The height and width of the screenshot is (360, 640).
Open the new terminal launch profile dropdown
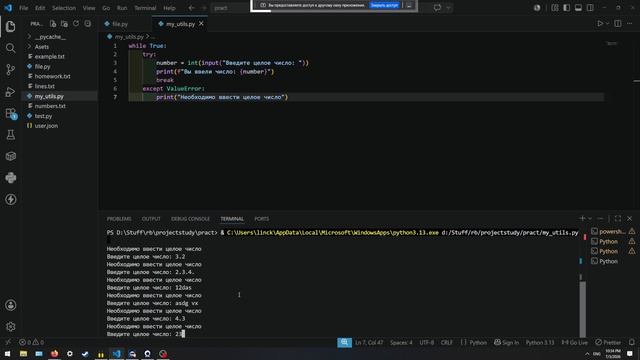[x=590, y=219]
